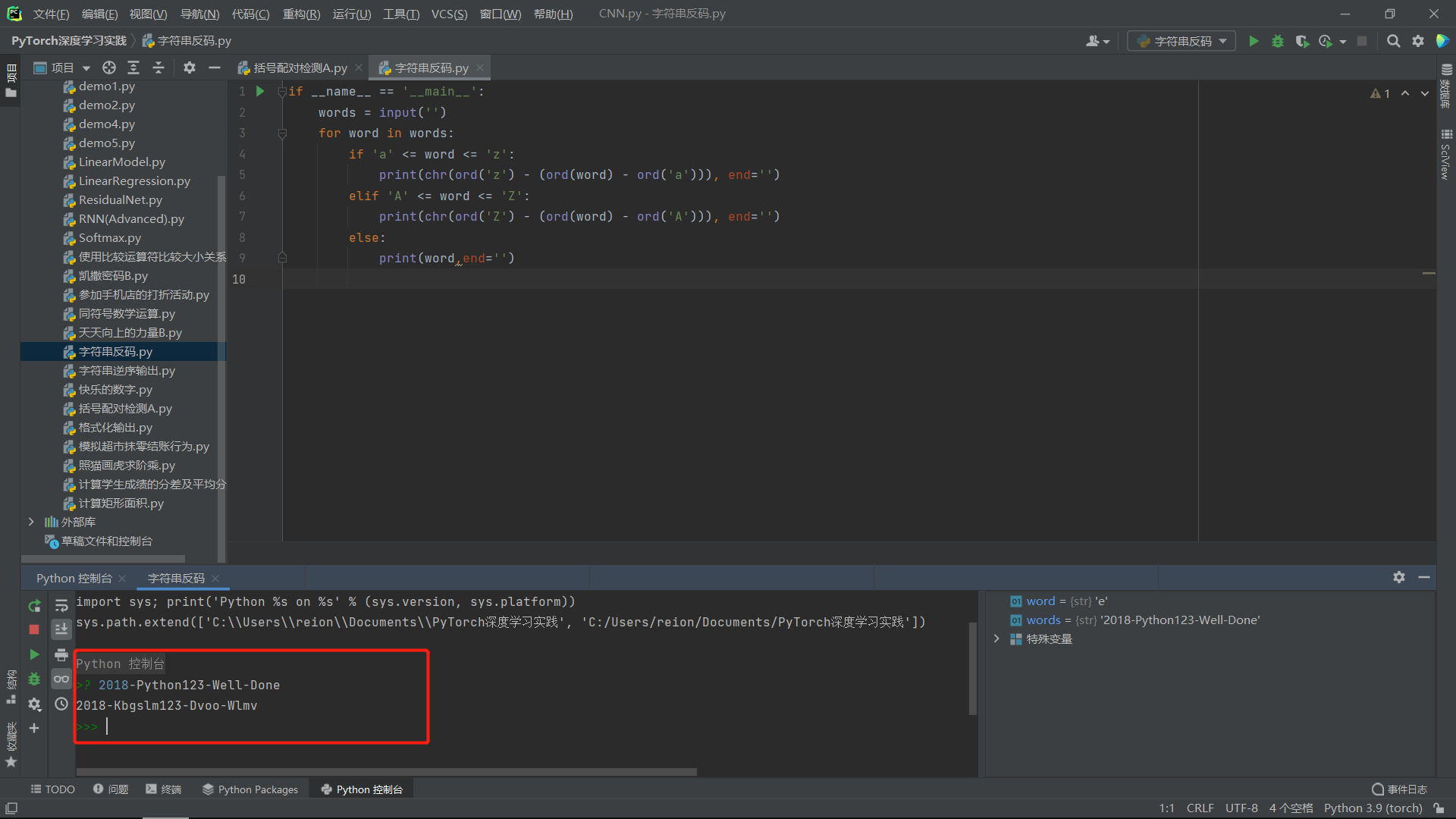Expand the 外部库 tree node

31,522
